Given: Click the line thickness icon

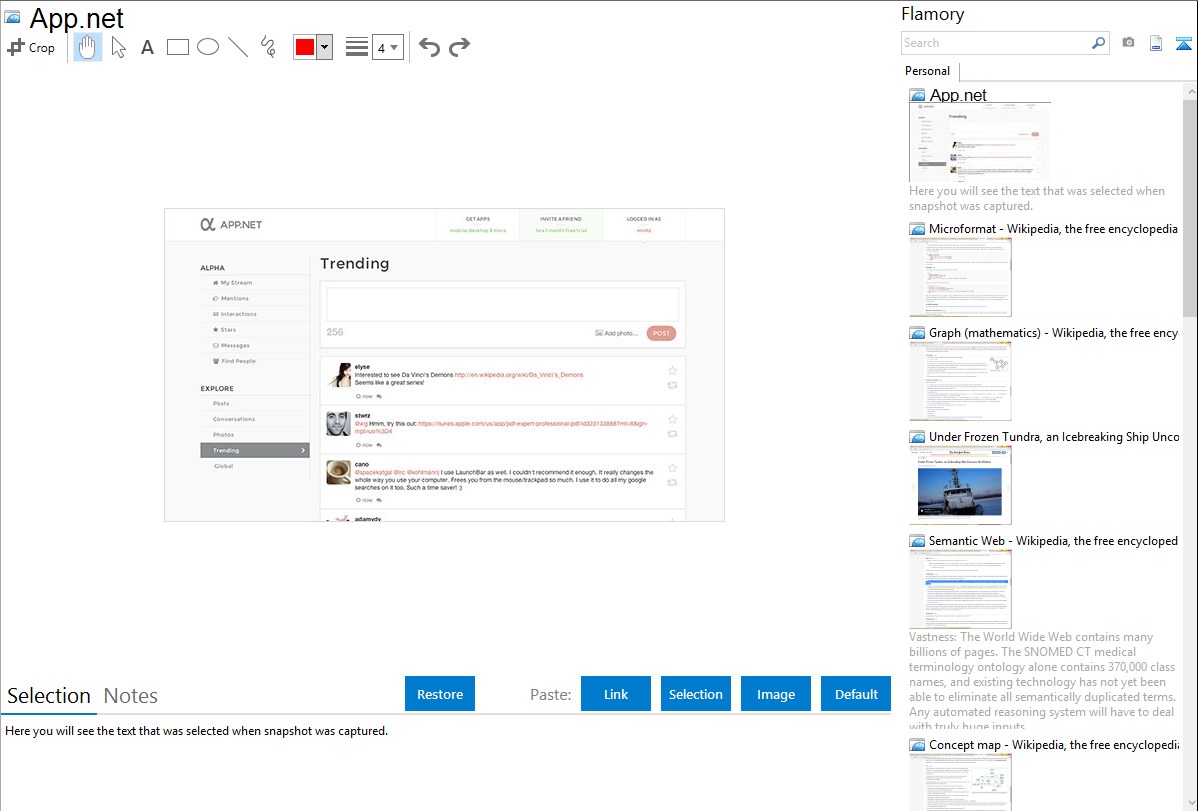Looking at the screenshot, I should pos(357,47).
